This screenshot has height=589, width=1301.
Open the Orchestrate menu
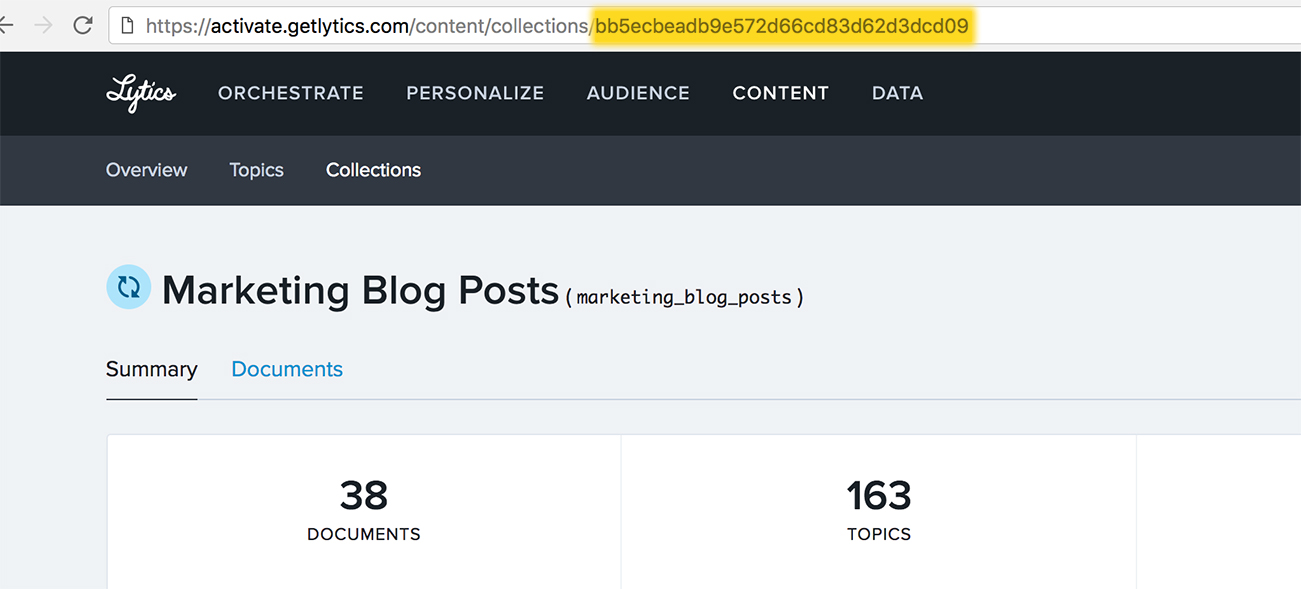[291, 93]
